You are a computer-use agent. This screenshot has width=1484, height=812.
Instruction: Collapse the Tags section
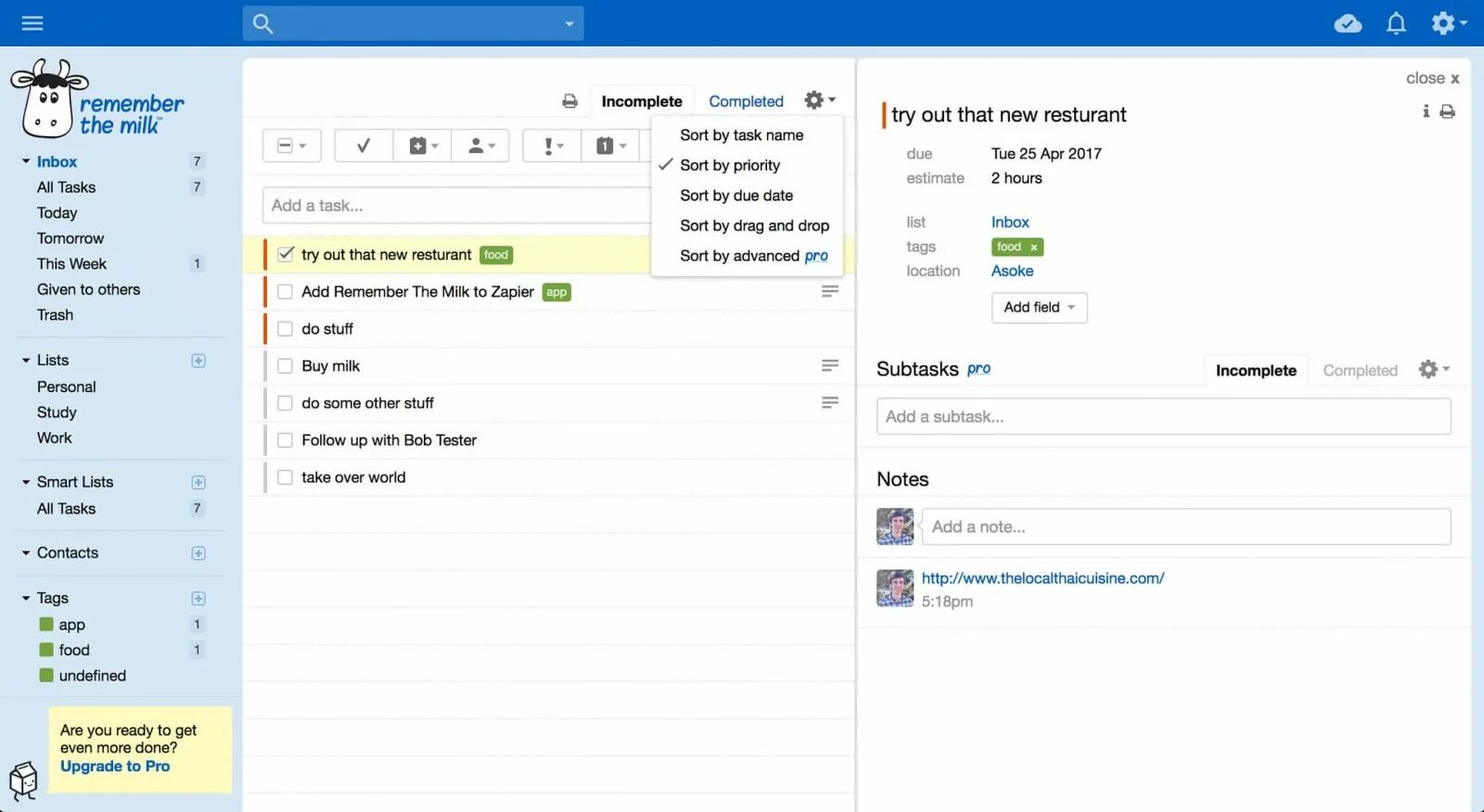(26, 599)
